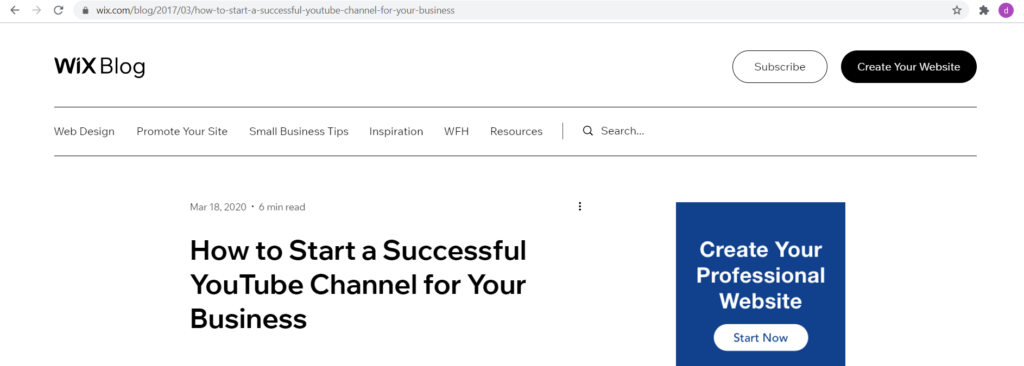Open the Small Business Tips category
Screen dimensions: 1024x366
point(298,131)
